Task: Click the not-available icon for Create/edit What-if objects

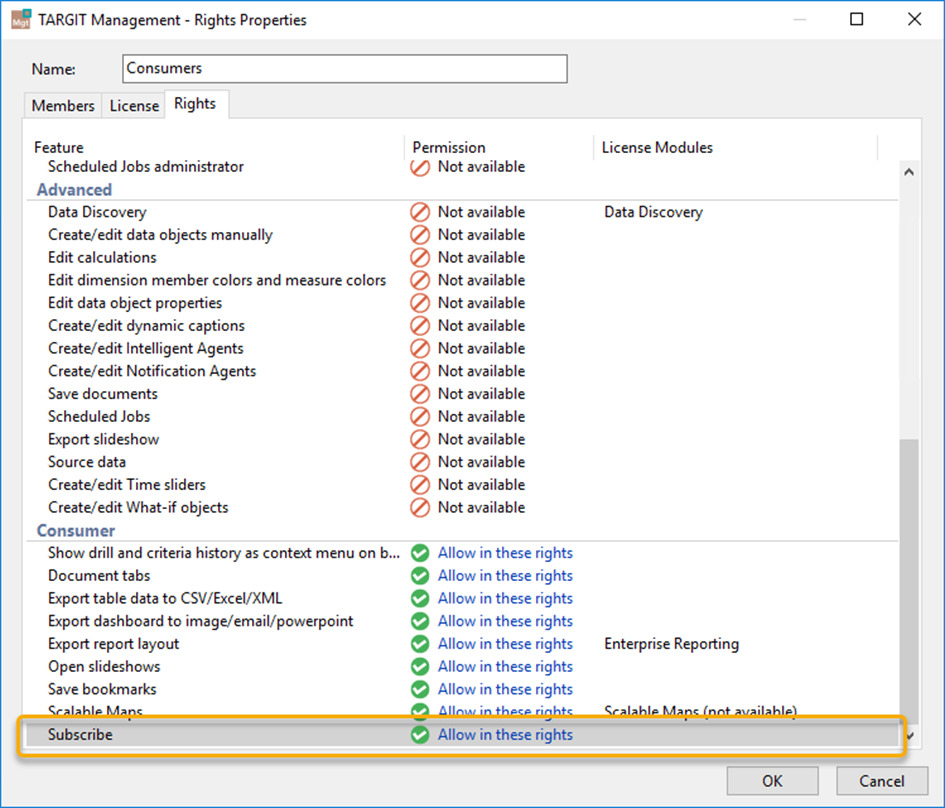Action: coord(420,507)
